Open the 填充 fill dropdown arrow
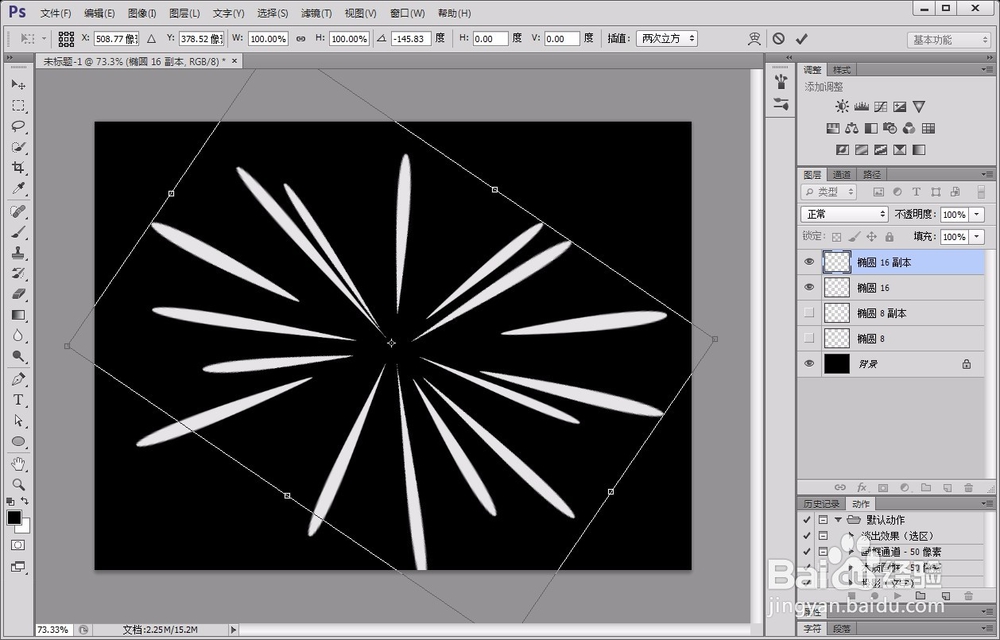The width and height of the screenshot is (1000, 640). (x=977, y=236)
